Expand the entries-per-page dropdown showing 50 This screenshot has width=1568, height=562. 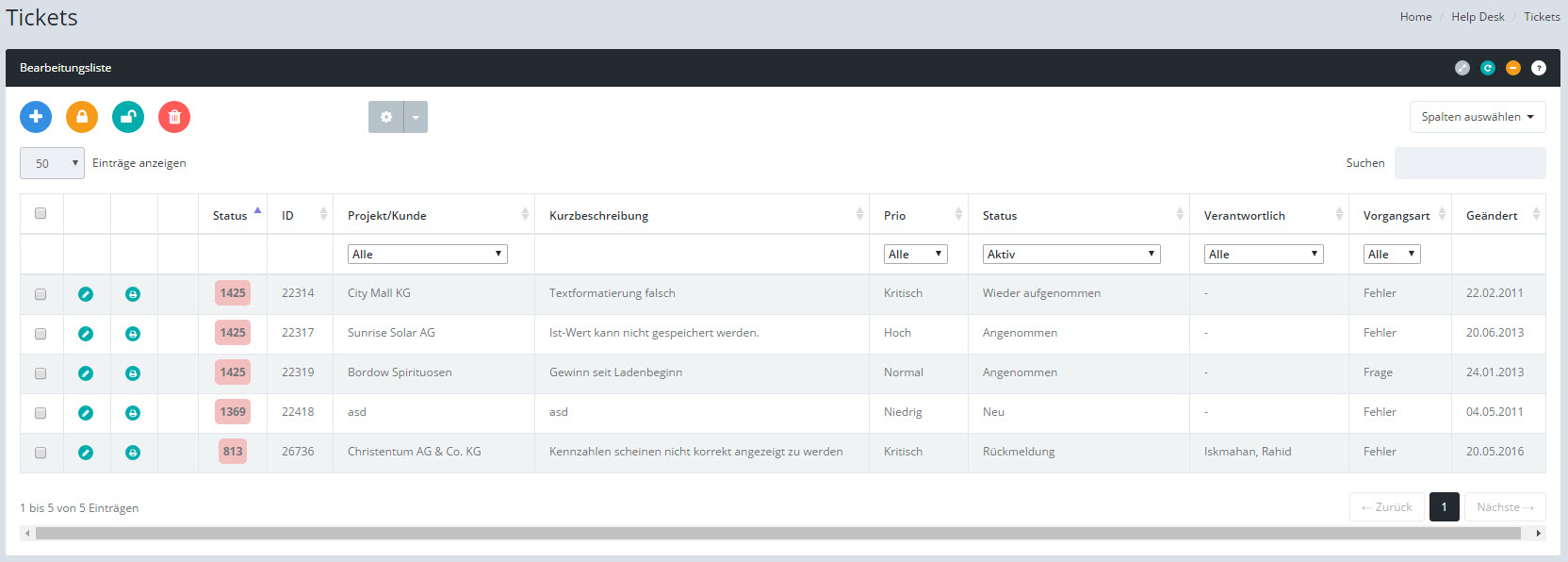tap(52, 163)
